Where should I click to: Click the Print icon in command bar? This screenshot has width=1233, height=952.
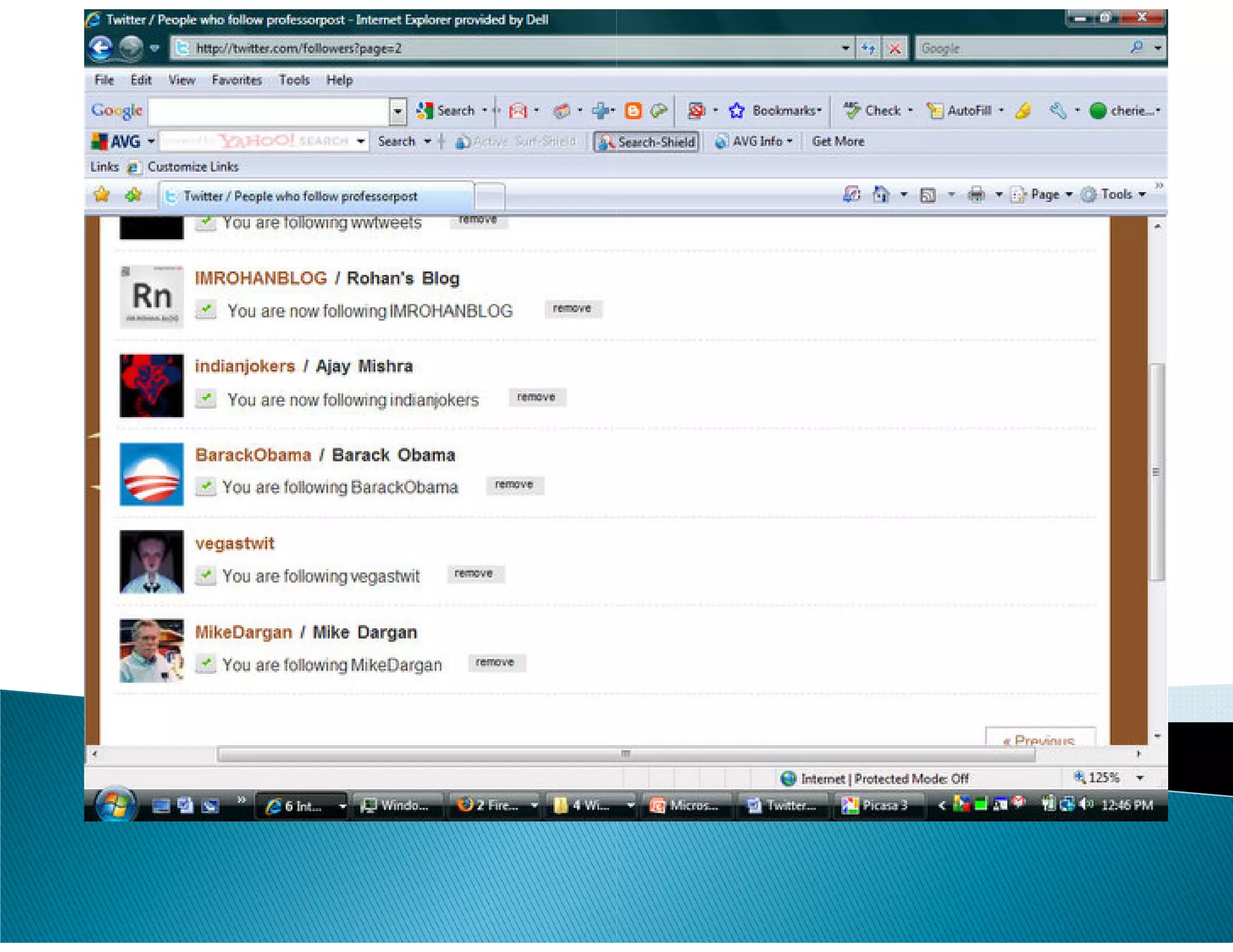click(976, 194)
